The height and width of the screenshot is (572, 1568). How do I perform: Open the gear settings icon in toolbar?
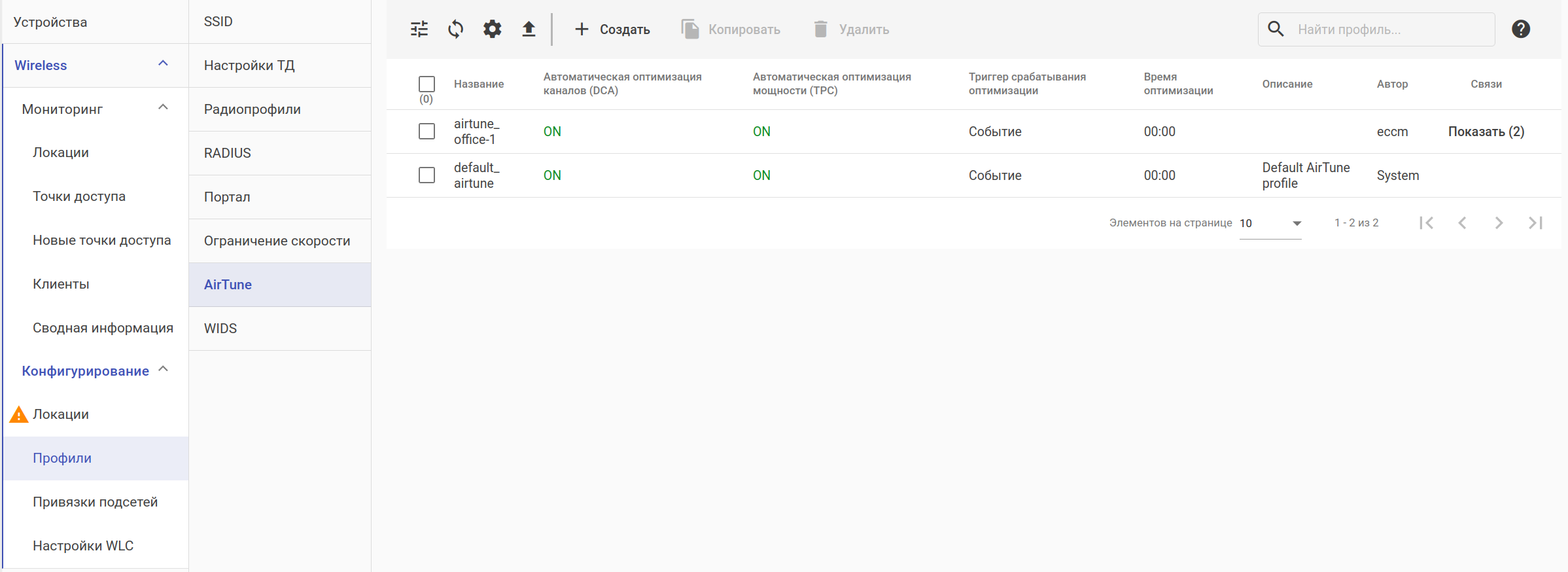pyautogui.click(x=492, y=29)
